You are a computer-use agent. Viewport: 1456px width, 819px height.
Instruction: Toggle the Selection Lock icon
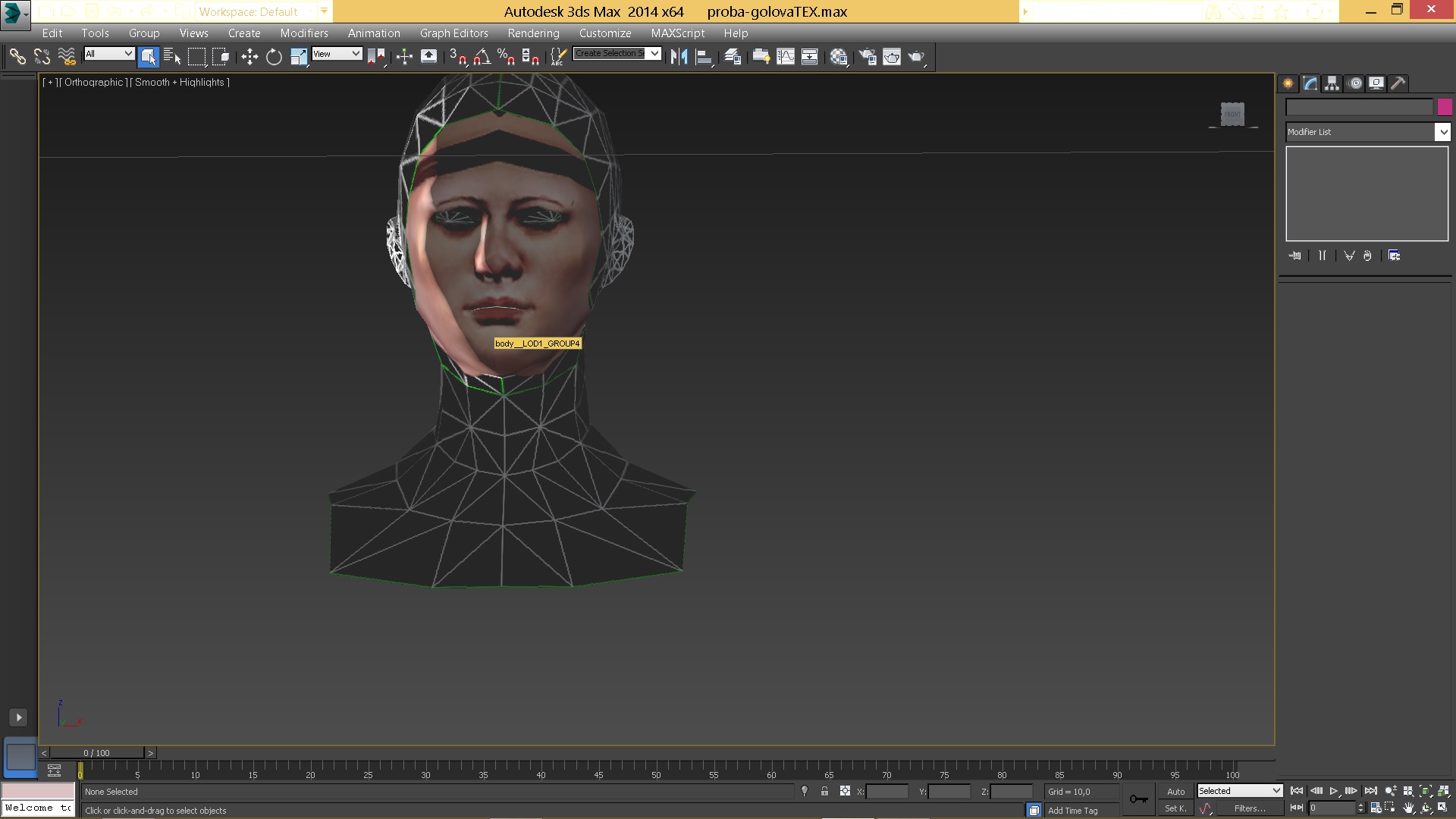click(x=824, y=791)
